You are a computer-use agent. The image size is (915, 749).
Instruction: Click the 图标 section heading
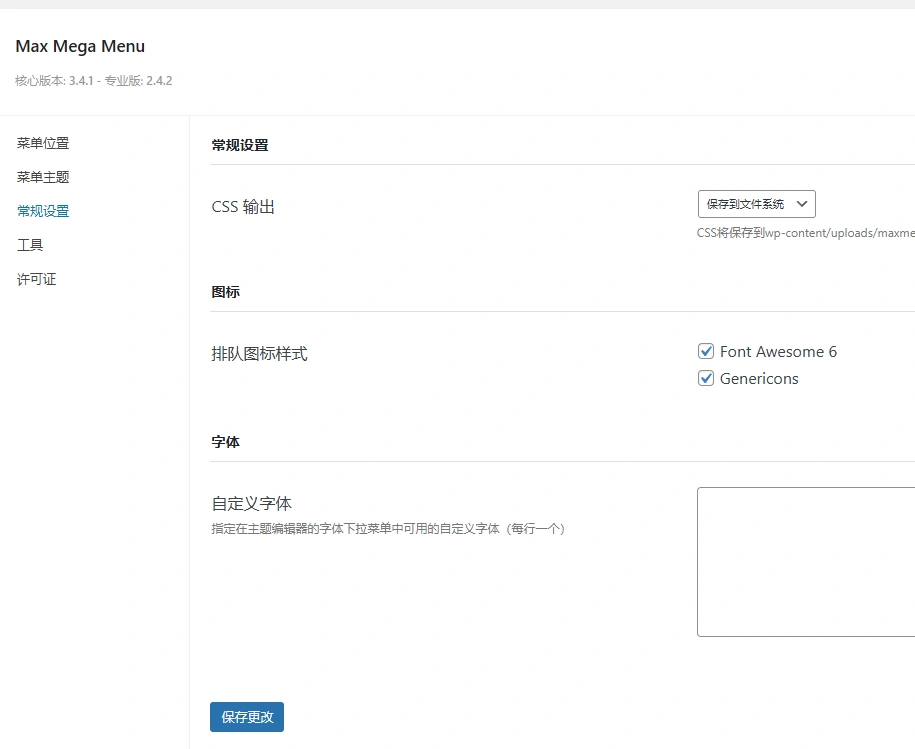(x=225, y=291)
